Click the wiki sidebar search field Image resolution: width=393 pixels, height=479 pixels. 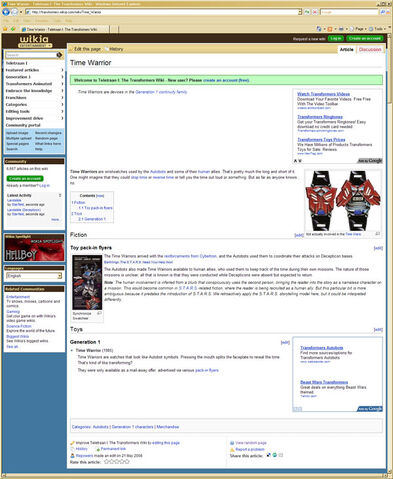pos(30,55)
